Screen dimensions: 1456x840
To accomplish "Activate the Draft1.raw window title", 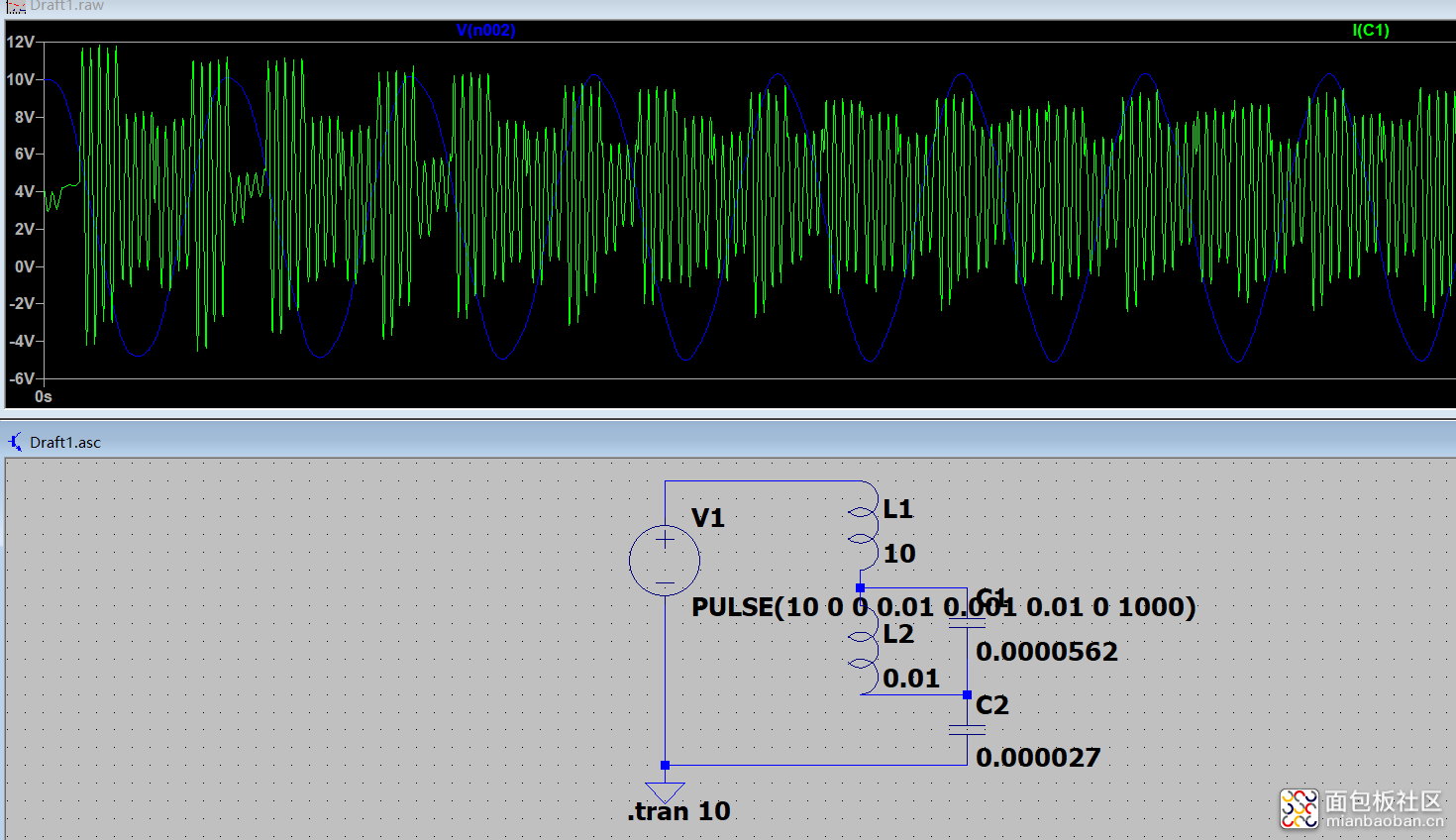I will (x=65, y=6).
